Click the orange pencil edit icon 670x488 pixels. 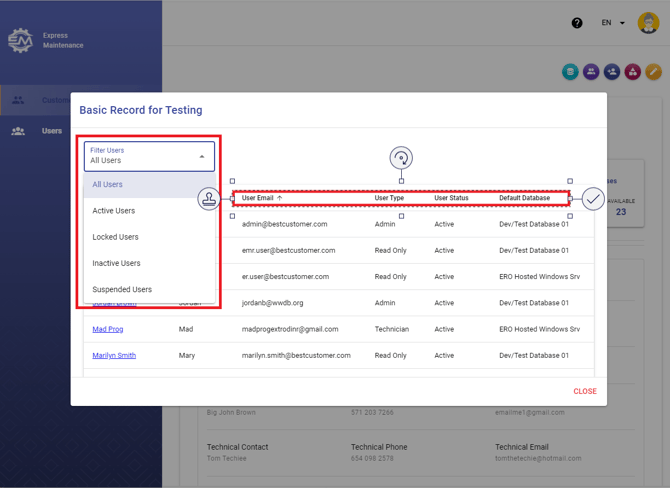653,72
